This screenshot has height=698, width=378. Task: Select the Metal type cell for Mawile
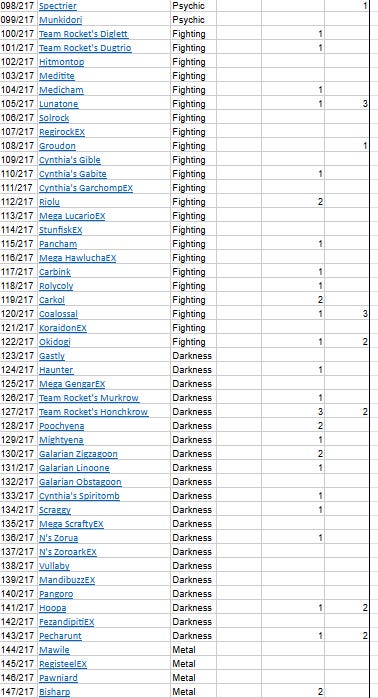click(193, 650)
